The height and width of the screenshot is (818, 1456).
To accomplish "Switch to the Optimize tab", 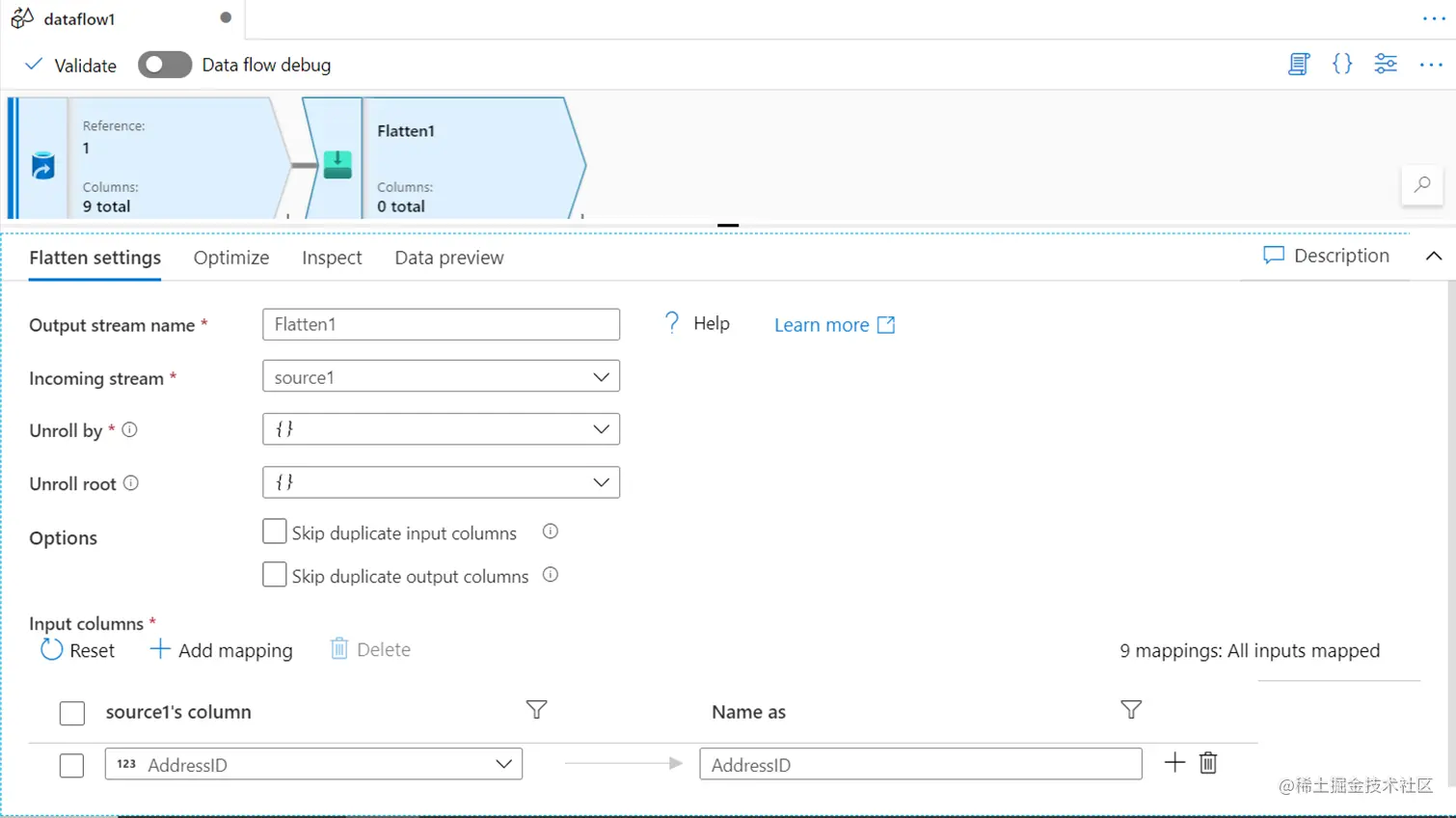I will point(231,258).
